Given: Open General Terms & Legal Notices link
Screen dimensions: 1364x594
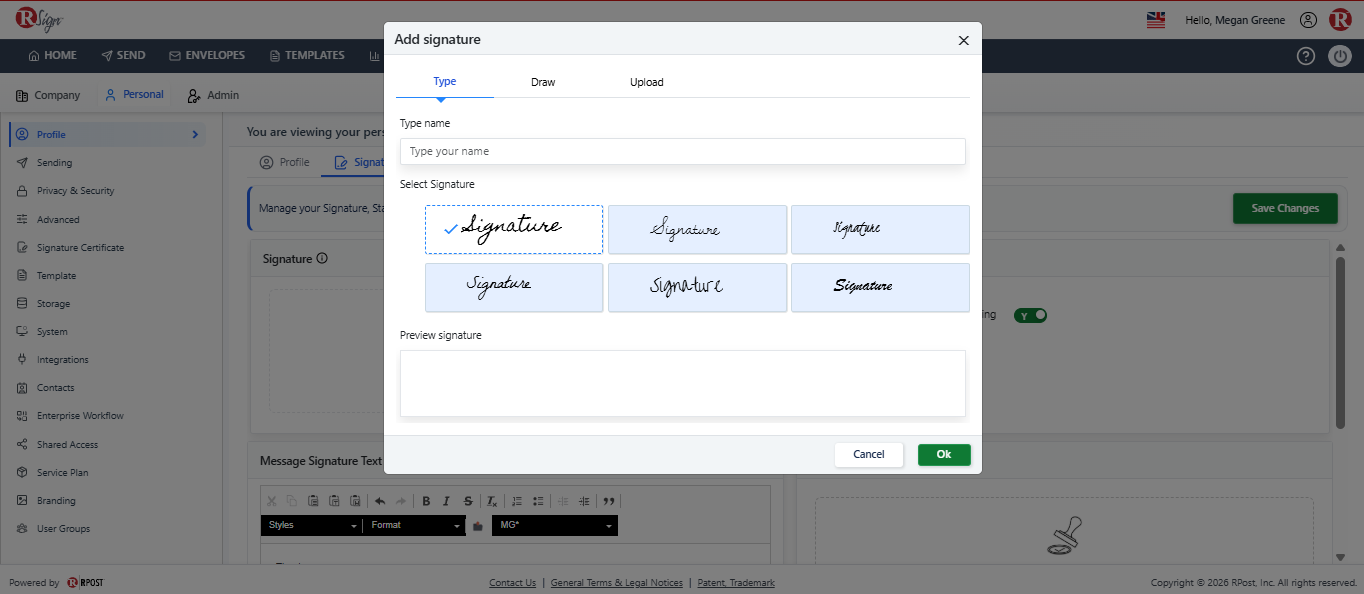Looking at the screenshot, I should [617, 583].
